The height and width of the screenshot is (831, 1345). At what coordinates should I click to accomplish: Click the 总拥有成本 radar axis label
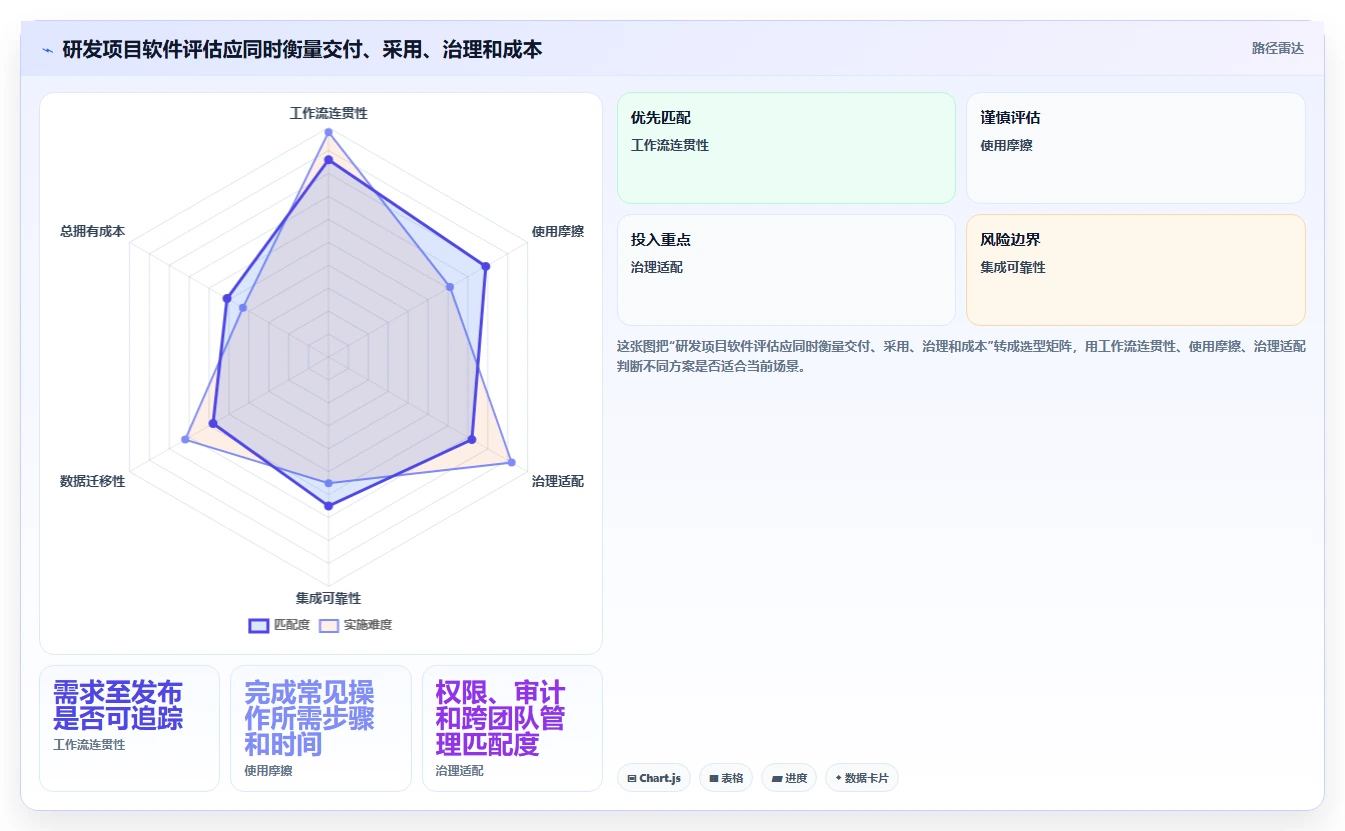pos(93,231)
